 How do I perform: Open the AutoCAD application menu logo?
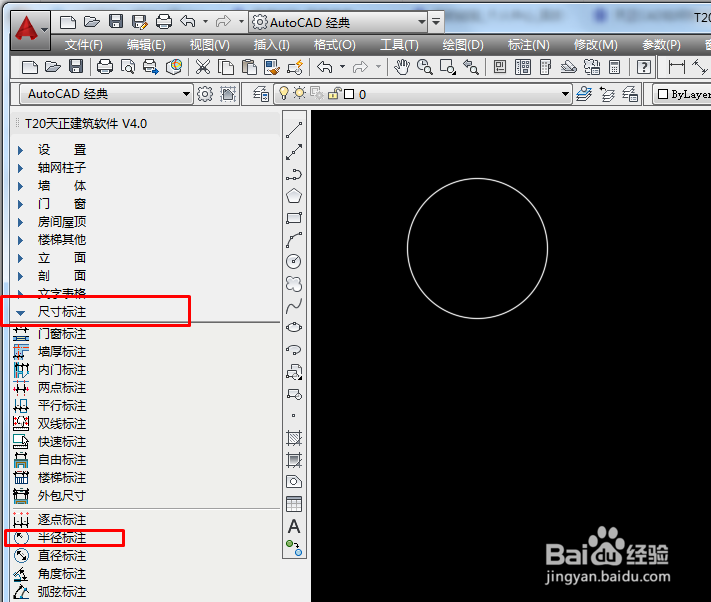pos(29,29)
